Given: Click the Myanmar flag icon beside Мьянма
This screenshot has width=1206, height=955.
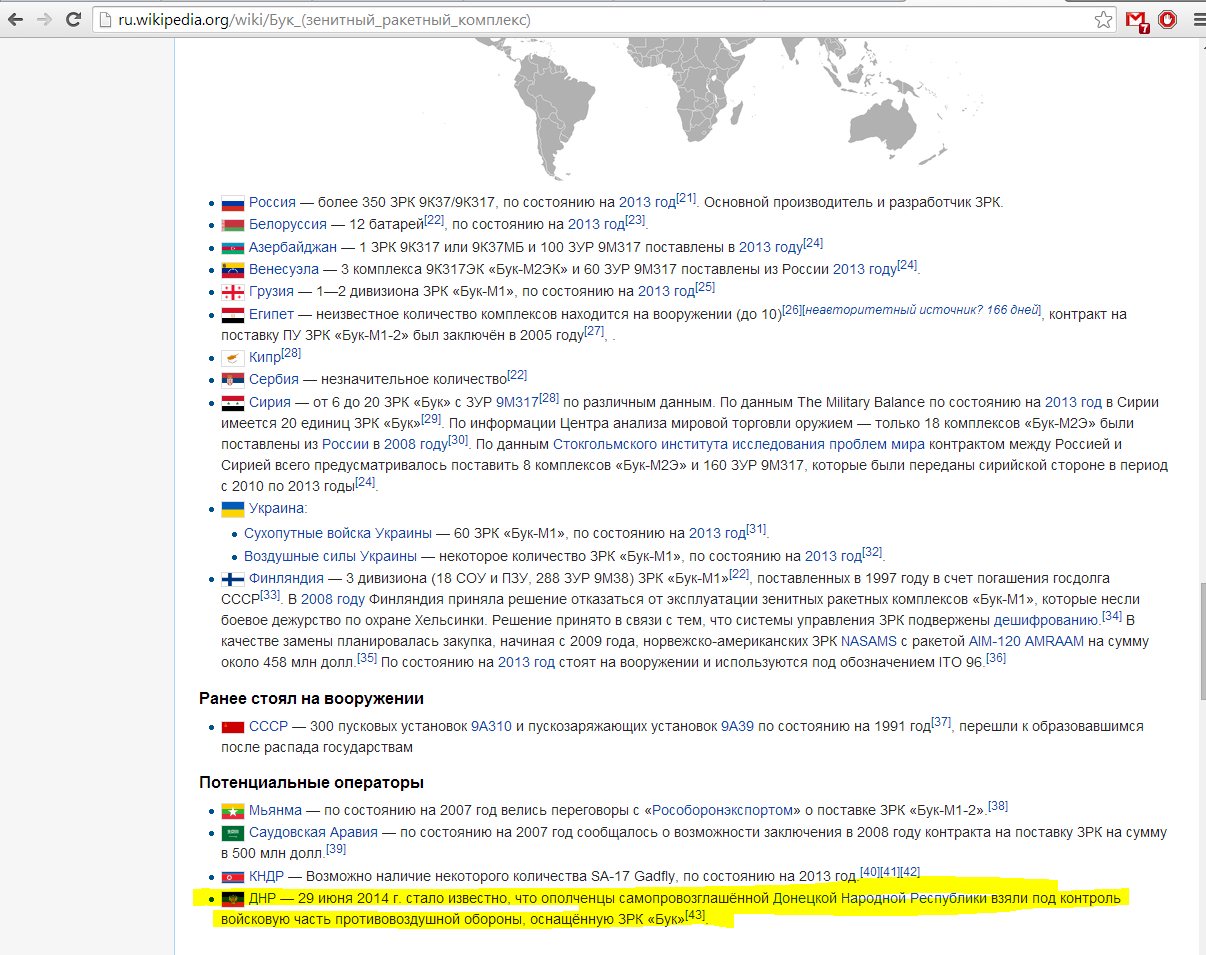Looking at the screenshot, I should 232,811.
